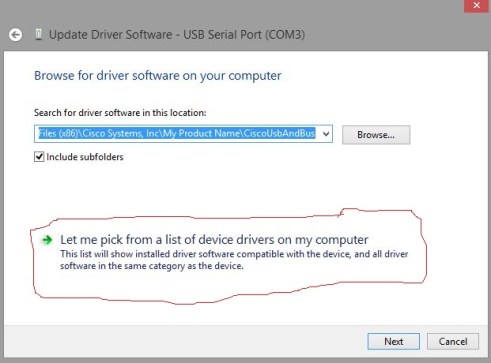This screenshot has width=491, height=363.
Task: Click 'Browse for driver software on your computer' heading
Action: [158, 76]
